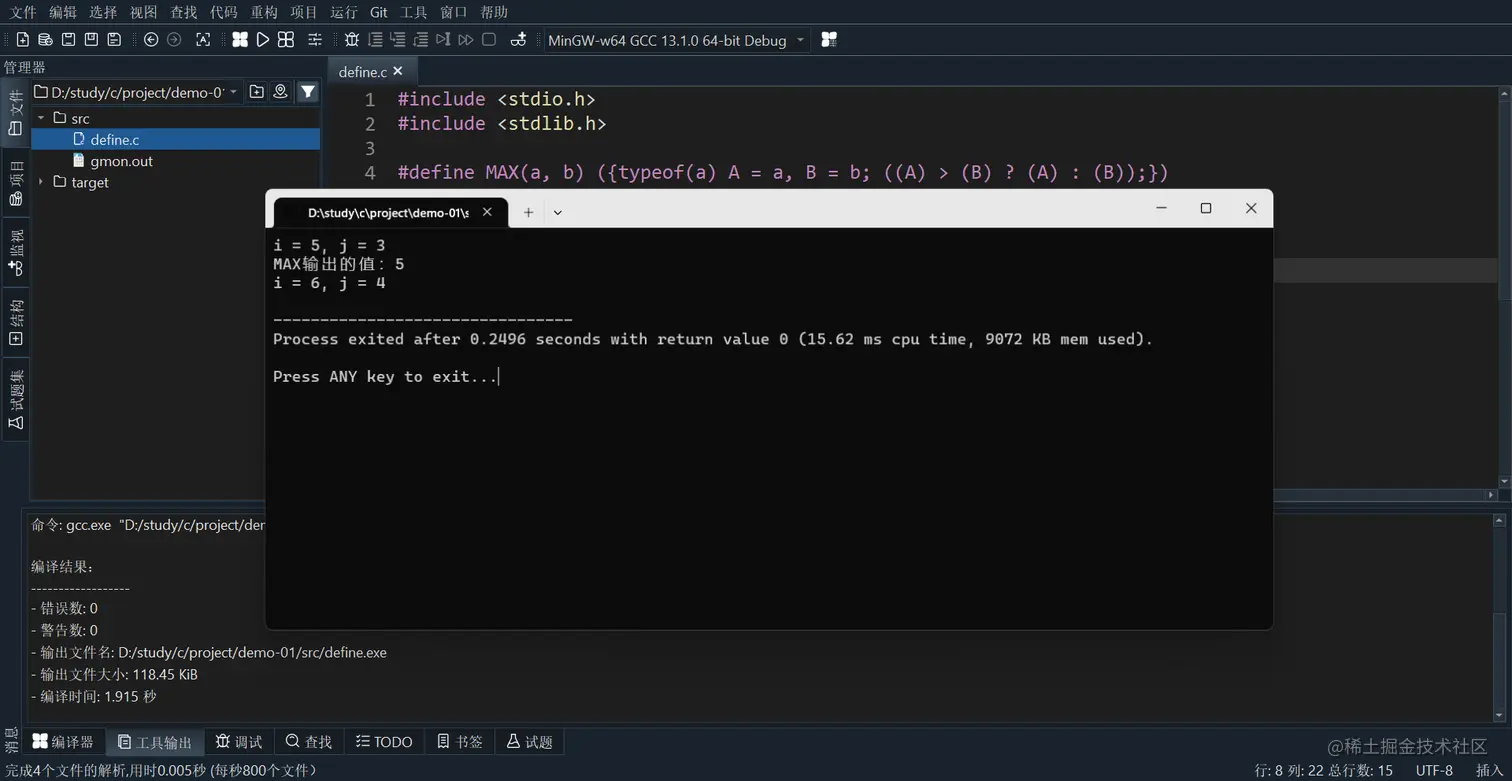This screenshot has height=781, width=1512.
Task: Click the step out debug icon
Action: point(421,40)
